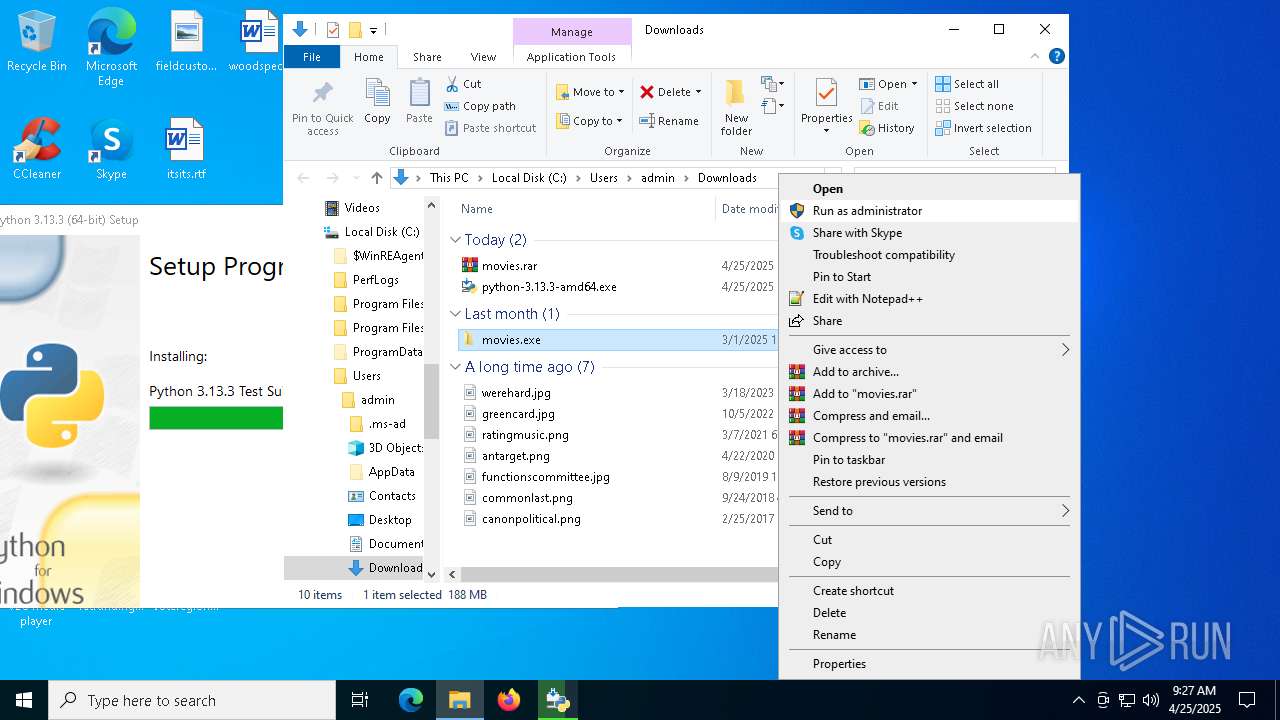
Task: Open Firefox from the taskbar
Action: click(509, 700)
